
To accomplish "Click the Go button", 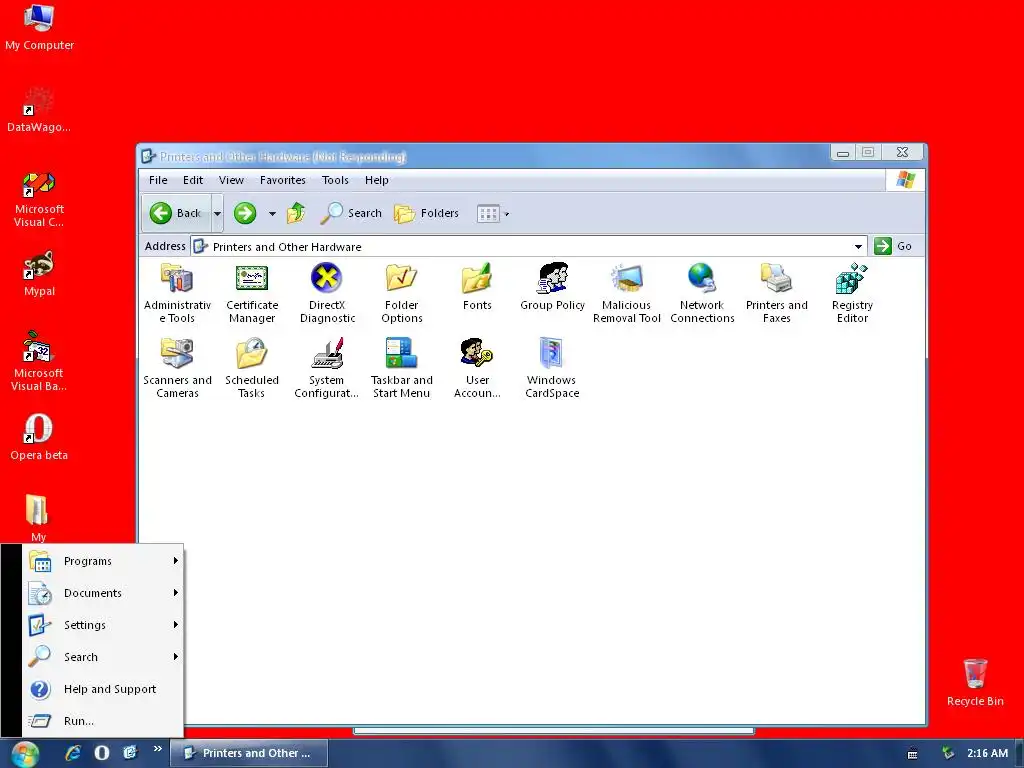I will 893,246.
